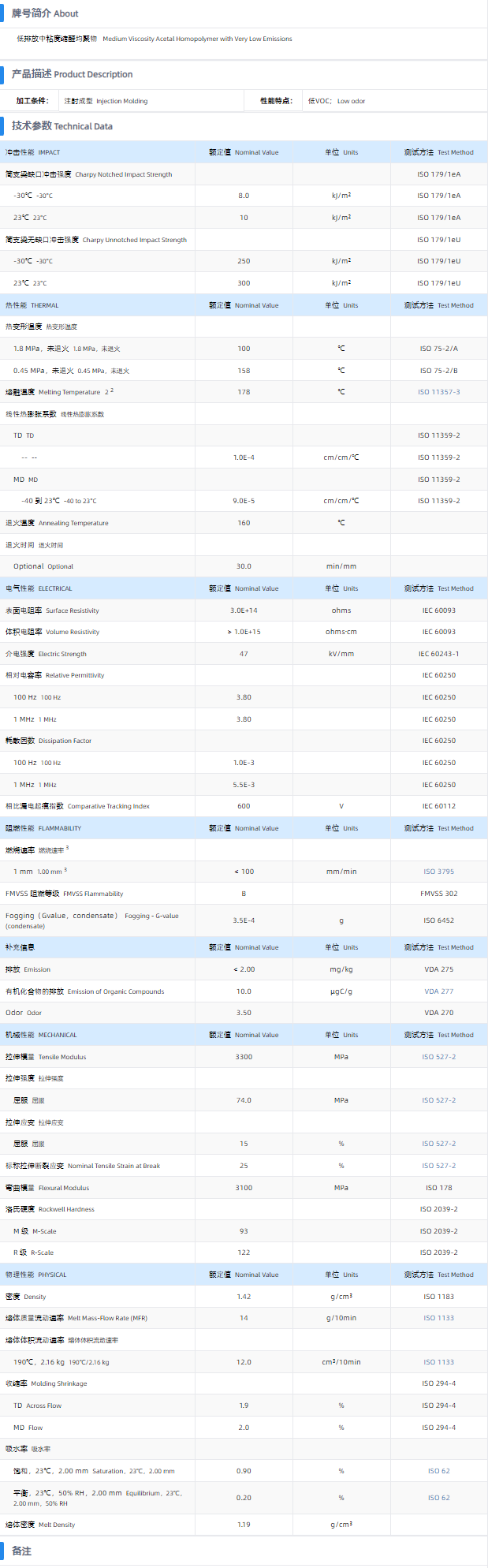
Task: Click the IMPACT table header row label
Action: coord(32,152)
